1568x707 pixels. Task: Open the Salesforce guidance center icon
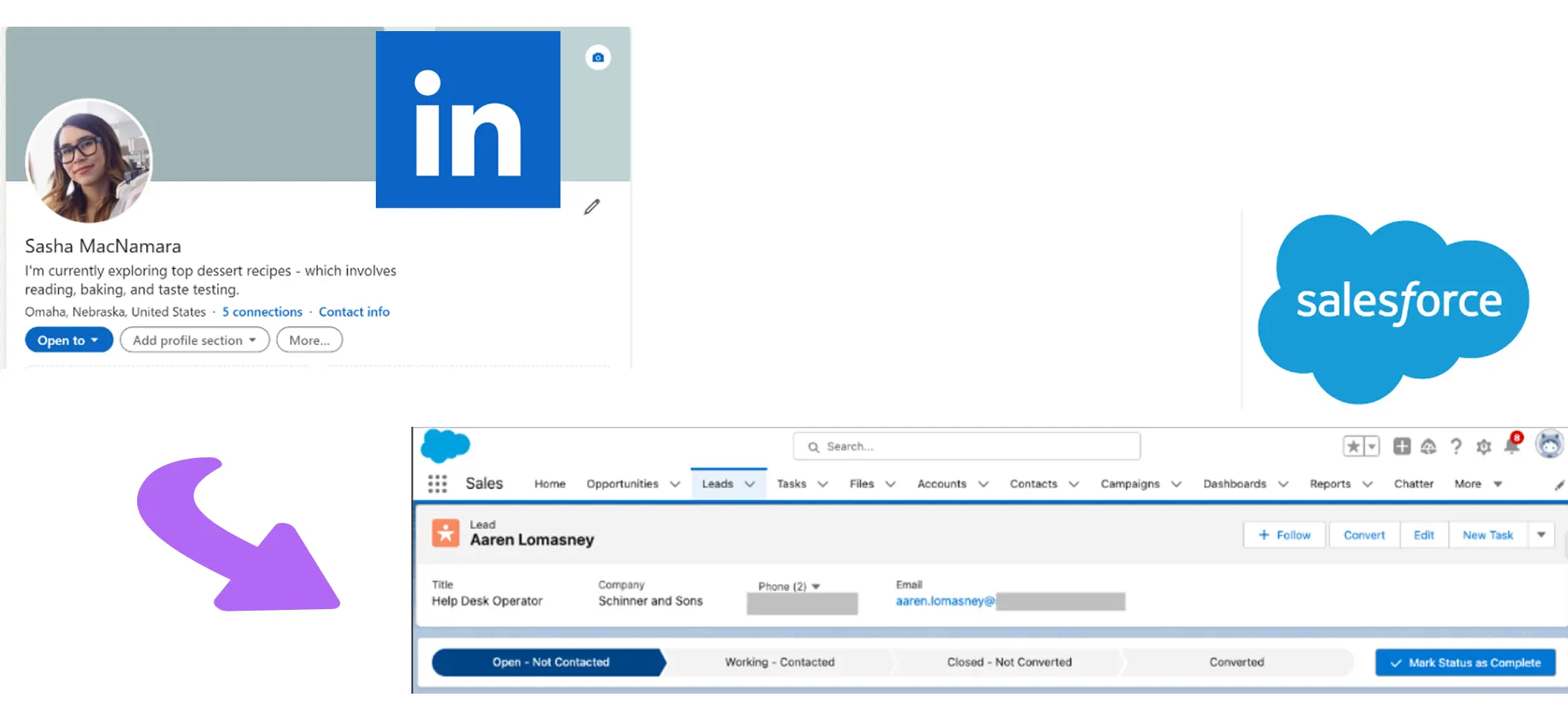pos(1429,446)
